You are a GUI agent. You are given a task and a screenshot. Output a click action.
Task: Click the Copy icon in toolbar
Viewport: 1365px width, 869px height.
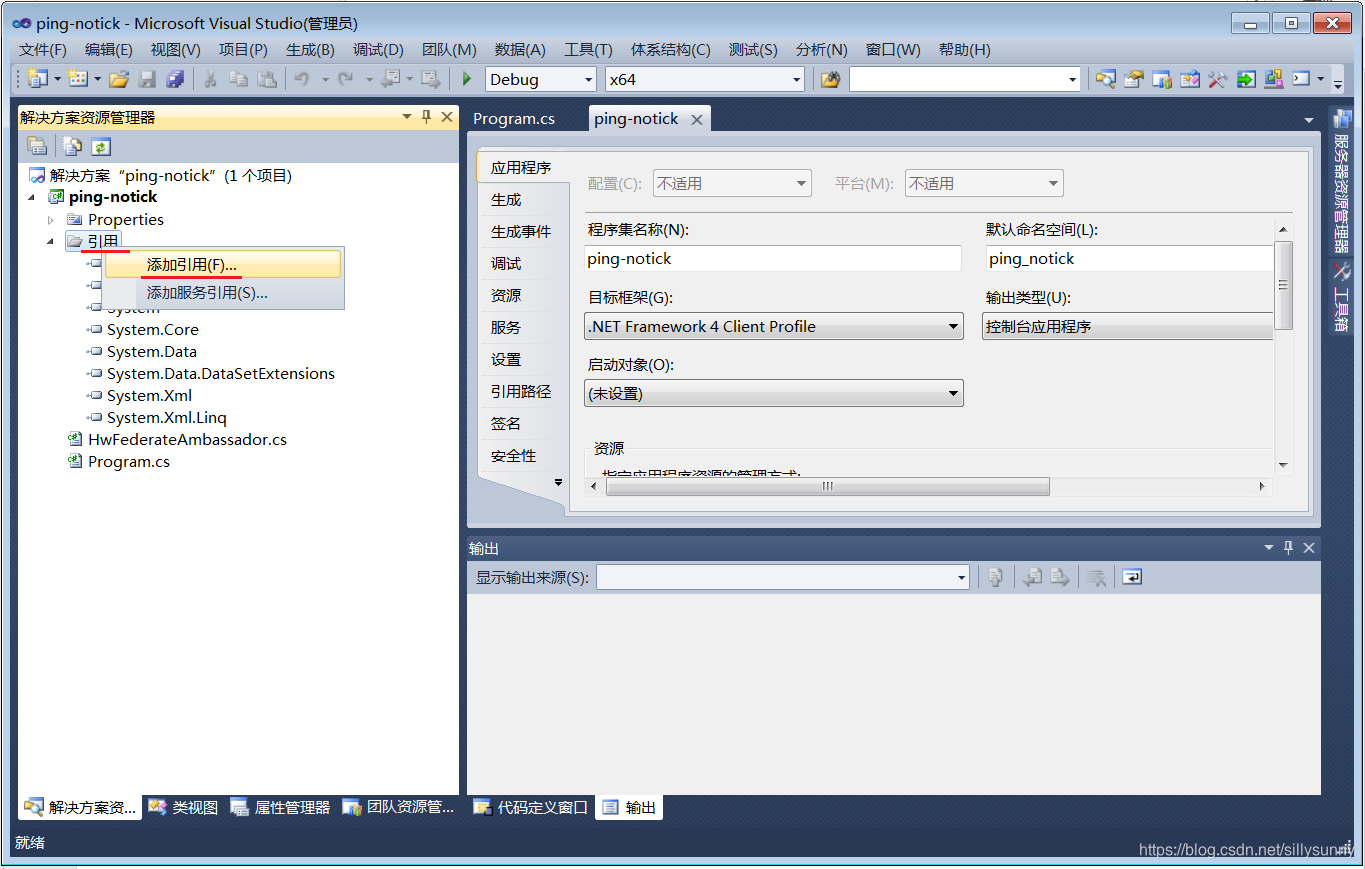(239, 79)
